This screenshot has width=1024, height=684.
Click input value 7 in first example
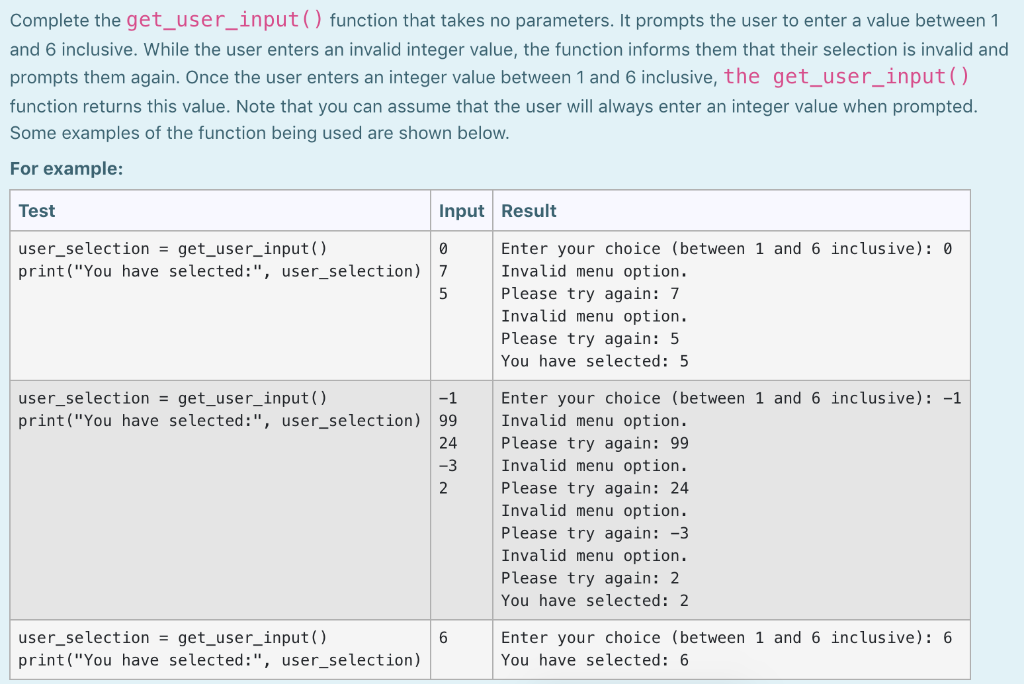click(x=441, y=271)
